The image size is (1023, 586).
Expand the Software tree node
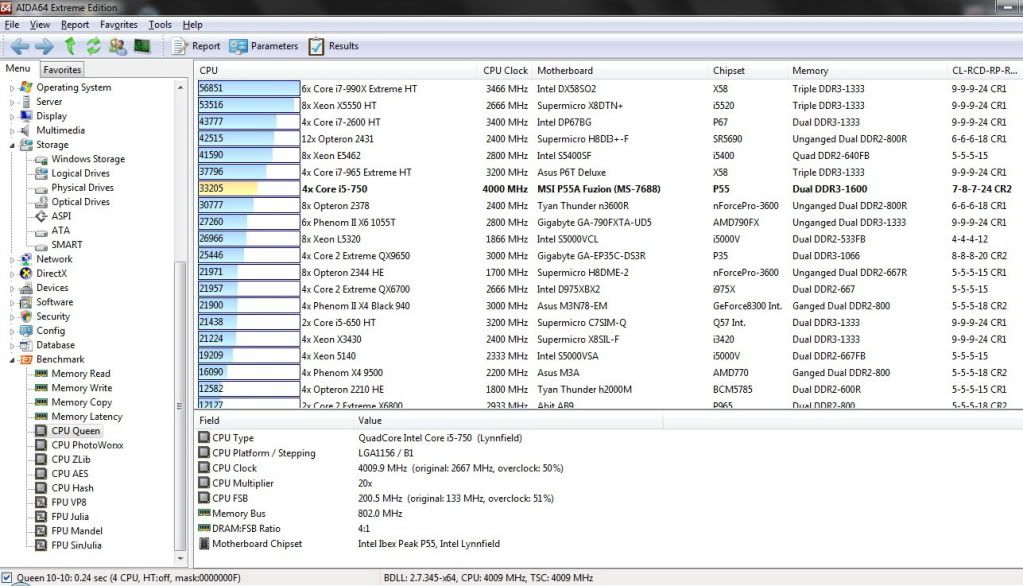pos(12,302)
